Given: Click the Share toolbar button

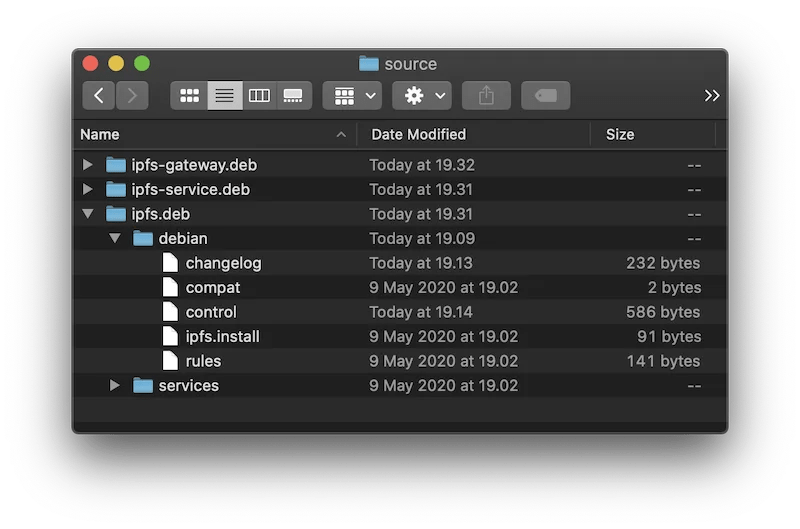Looking at the screenshot, I should click(486, 95).
